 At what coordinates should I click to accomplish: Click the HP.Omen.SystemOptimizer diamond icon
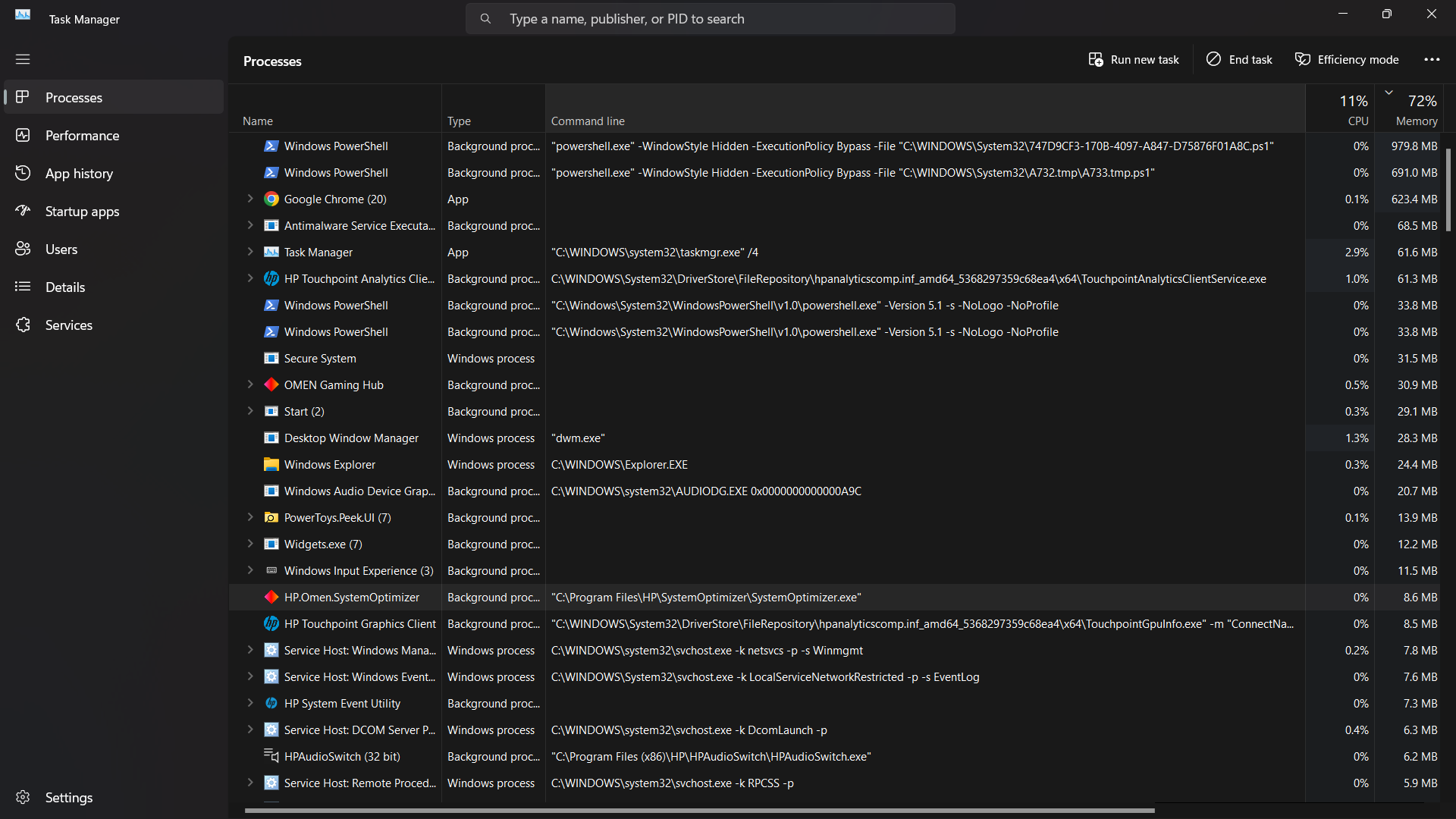pyautogui.click(x=271, y=597)
